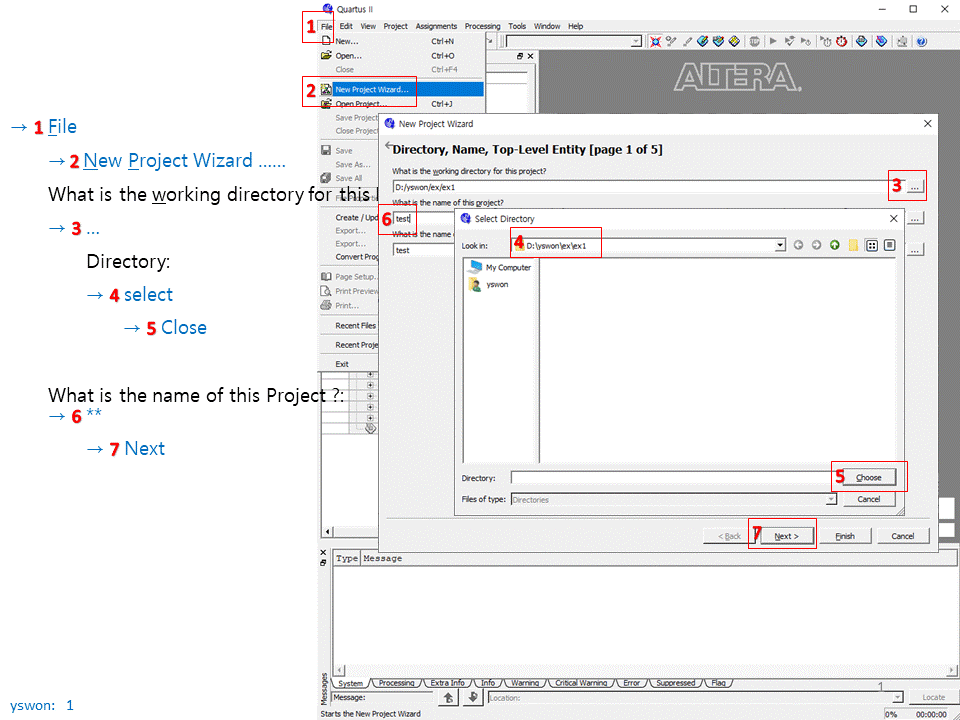Screen dimensions: 960x720
Task: Click Cancel in Select Directory dialog
Action: click(x=869, y=499)
